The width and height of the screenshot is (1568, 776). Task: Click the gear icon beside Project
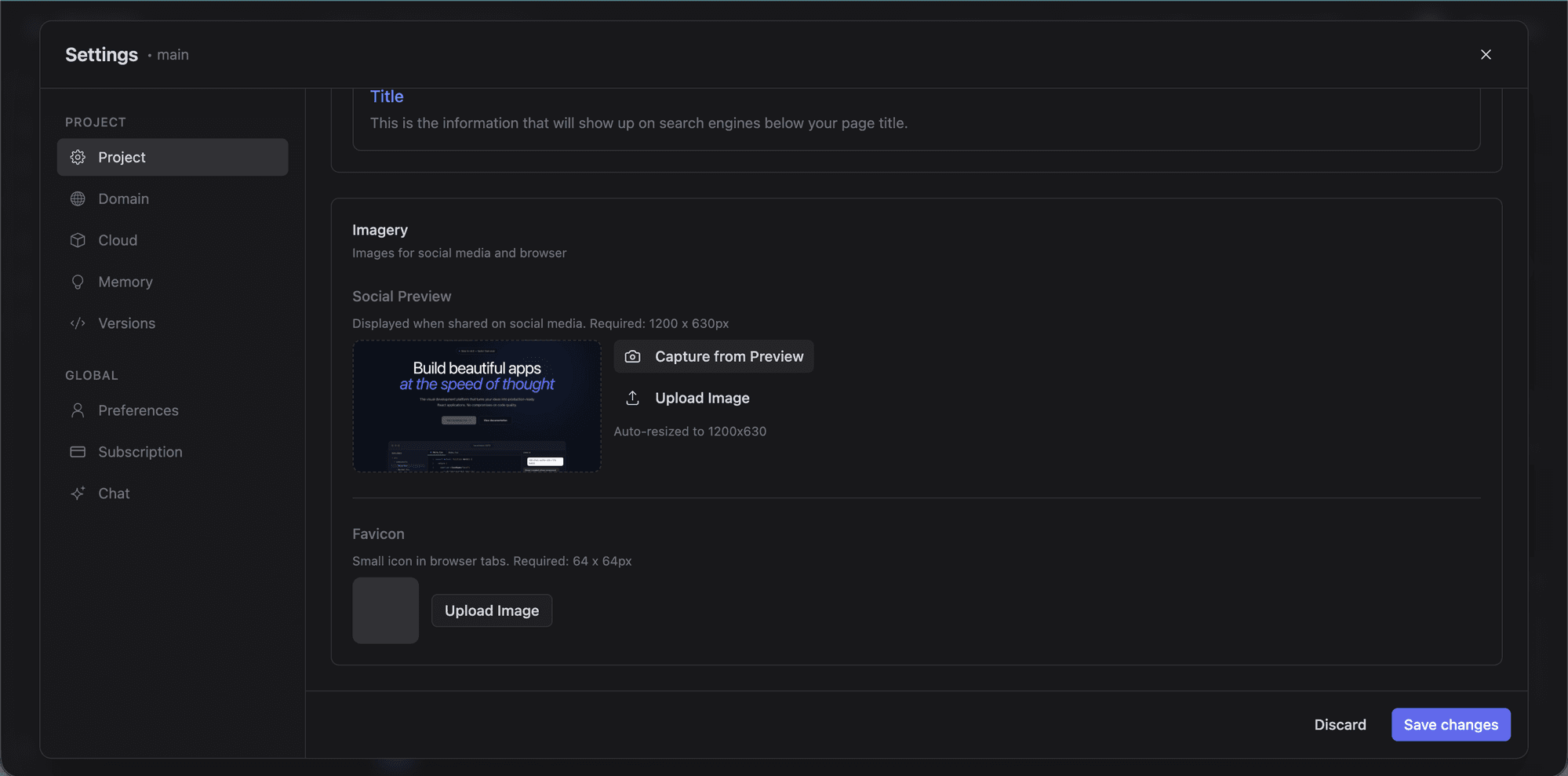(78, 157)
